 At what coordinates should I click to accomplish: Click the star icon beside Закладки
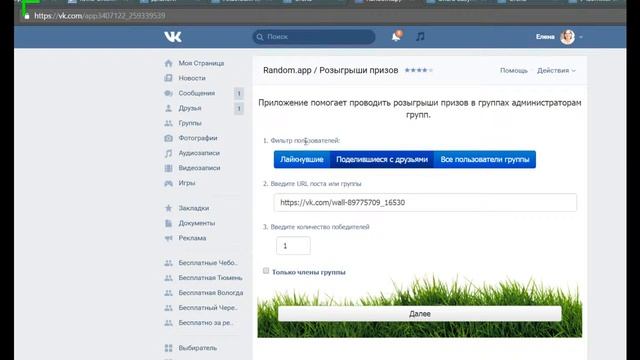coord(169,208)
